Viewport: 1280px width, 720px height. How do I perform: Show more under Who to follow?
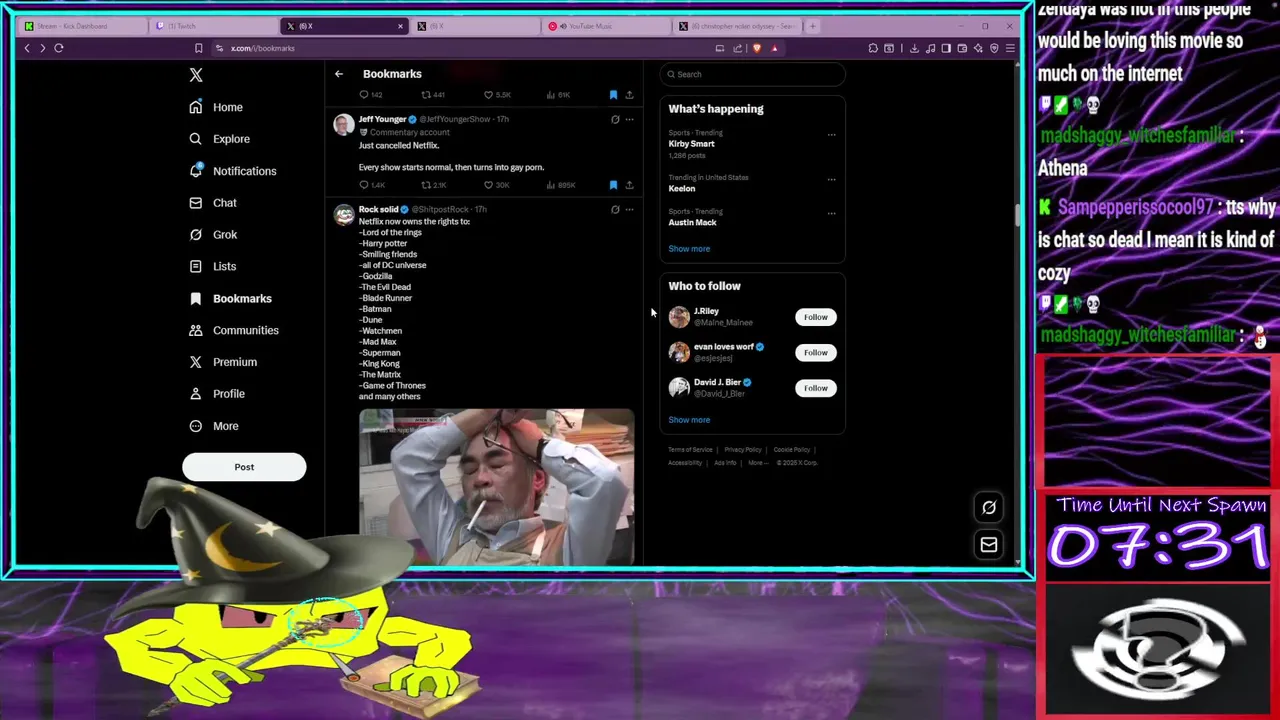point(689,420)
